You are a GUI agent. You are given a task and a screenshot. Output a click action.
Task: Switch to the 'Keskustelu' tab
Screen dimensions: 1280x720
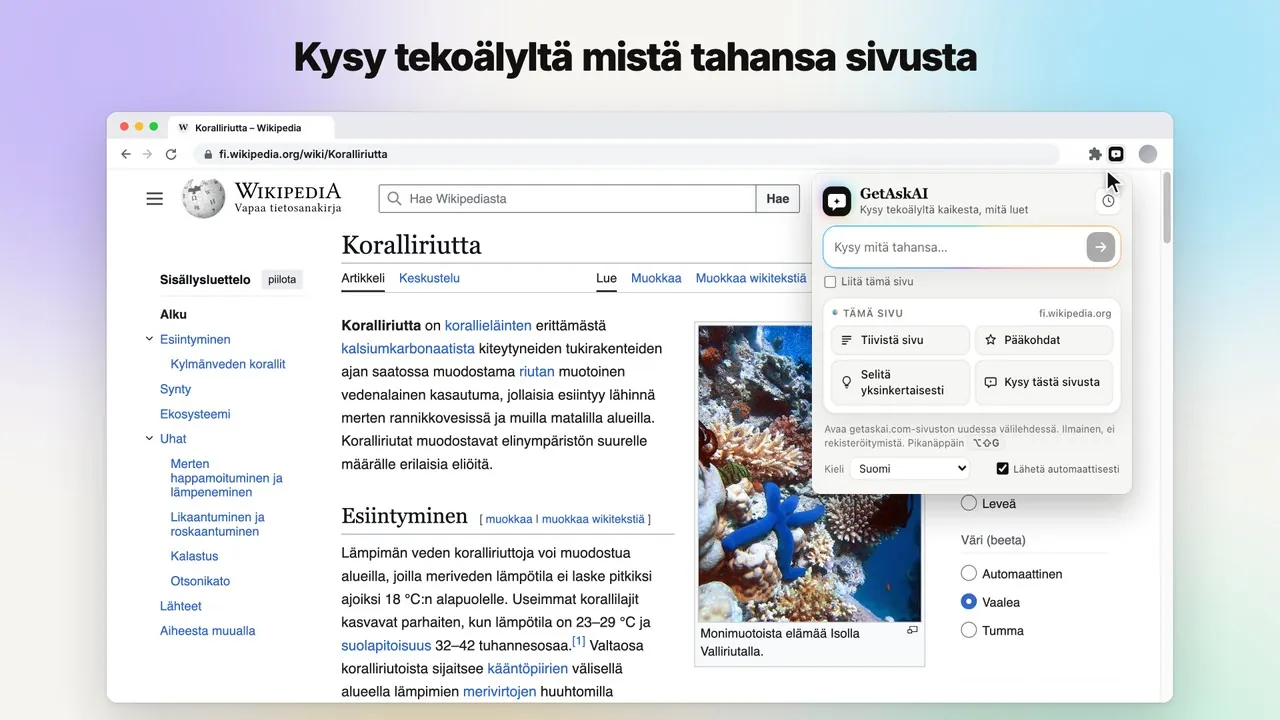coord(429,278)
